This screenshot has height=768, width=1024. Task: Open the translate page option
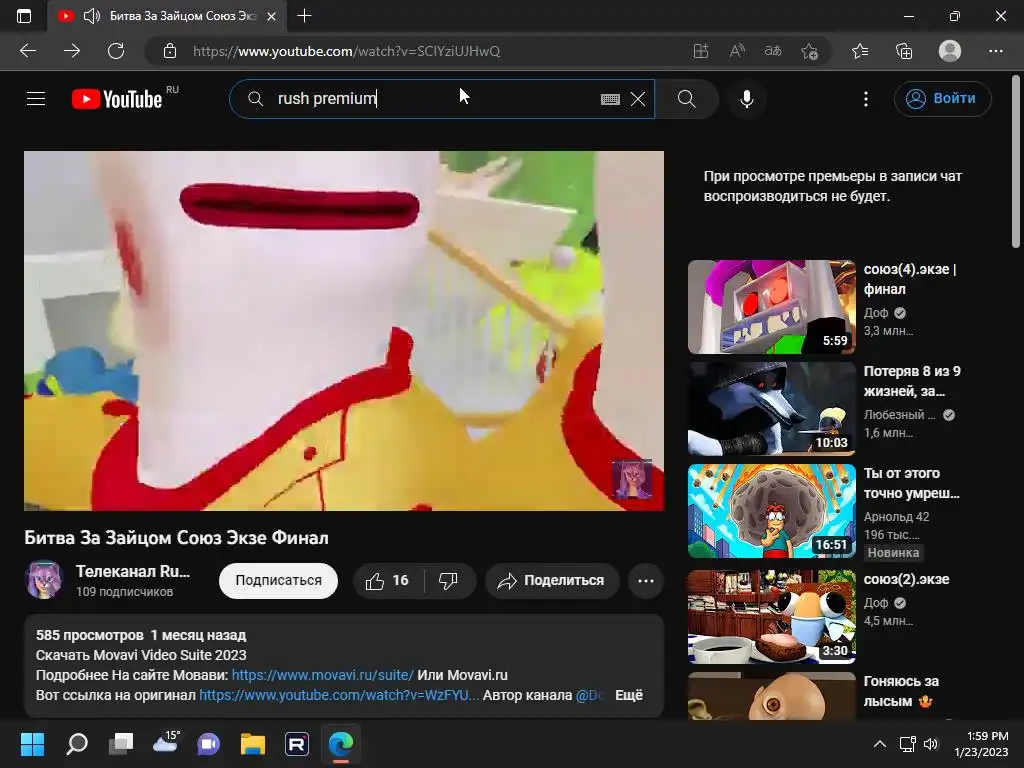(773, 51)
